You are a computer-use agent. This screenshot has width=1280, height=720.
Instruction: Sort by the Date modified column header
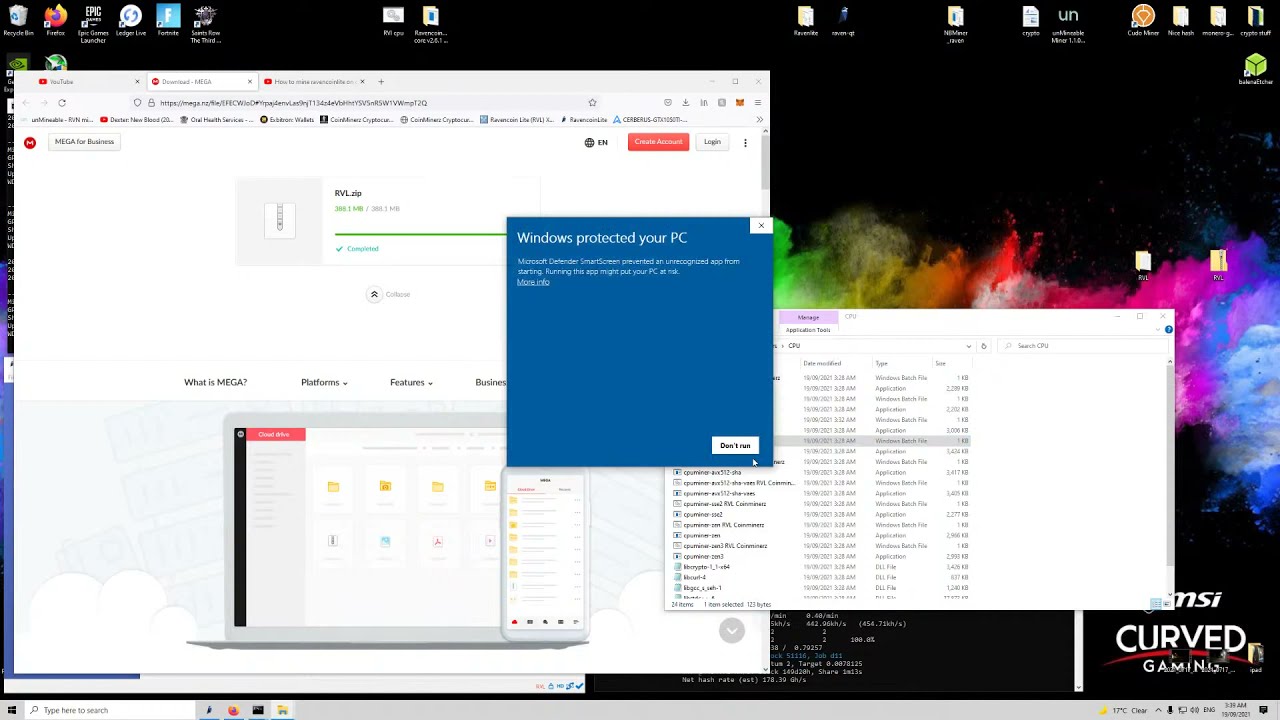(822, 364)
